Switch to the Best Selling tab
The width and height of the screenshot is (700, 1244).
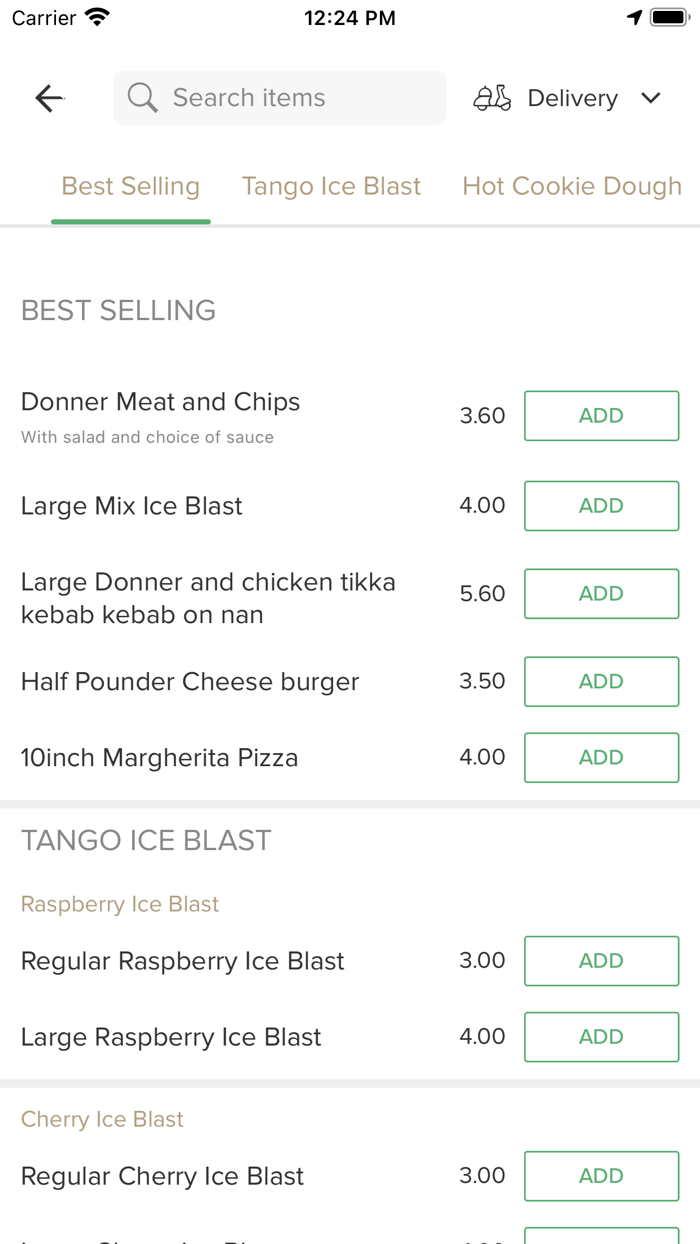point(131,187)
